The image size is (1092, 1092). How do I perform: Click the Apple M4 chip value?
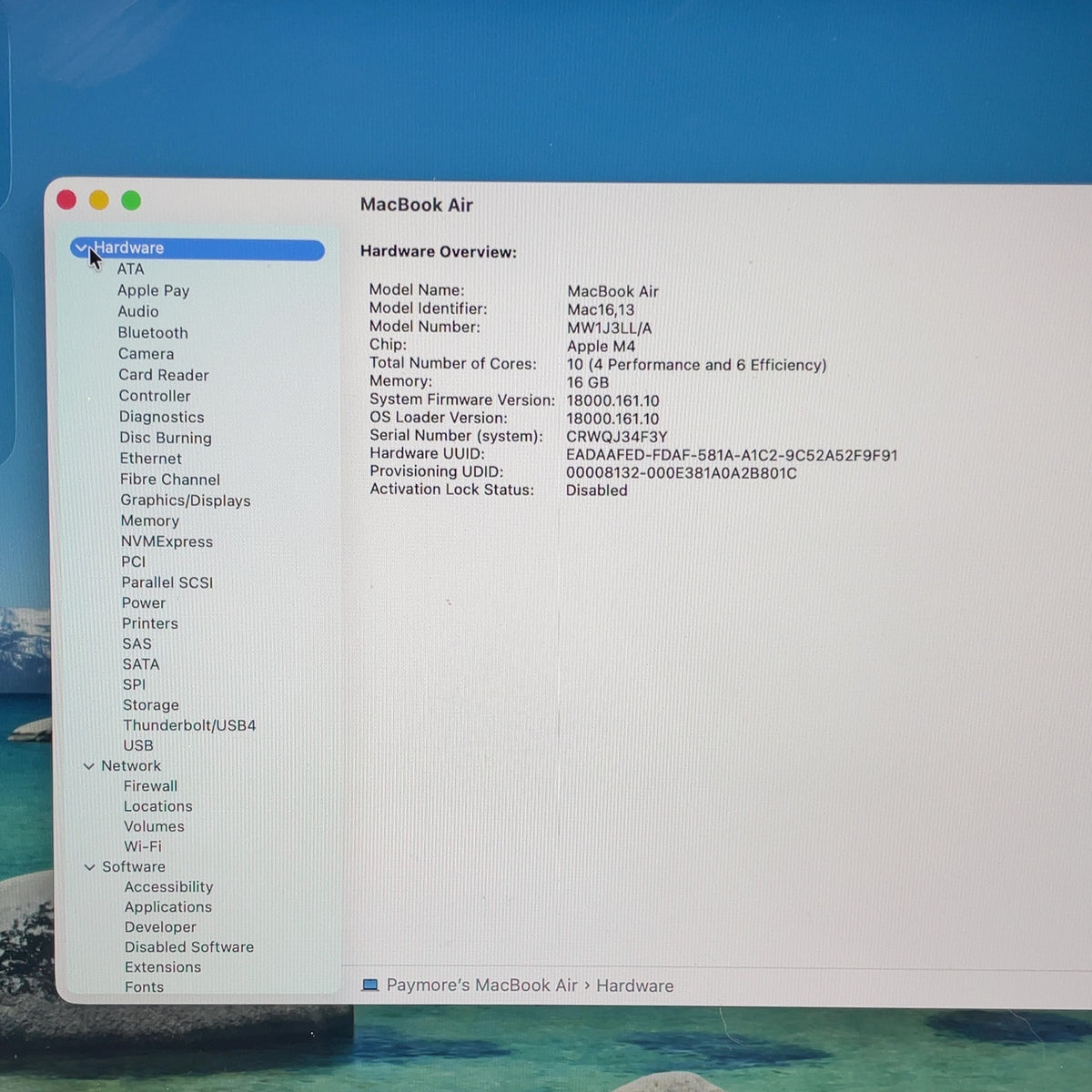602,347
